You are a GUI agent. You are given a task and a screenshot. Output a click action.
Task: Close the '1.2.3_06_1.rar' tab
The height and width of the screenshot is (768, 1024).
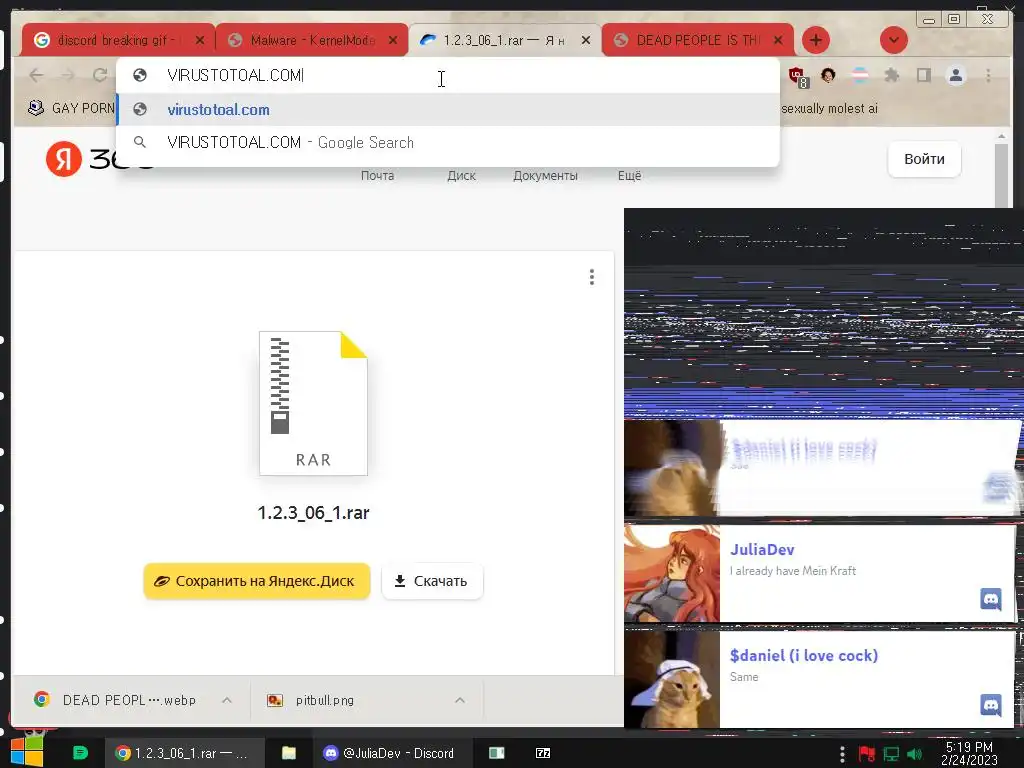click(586, 40)
